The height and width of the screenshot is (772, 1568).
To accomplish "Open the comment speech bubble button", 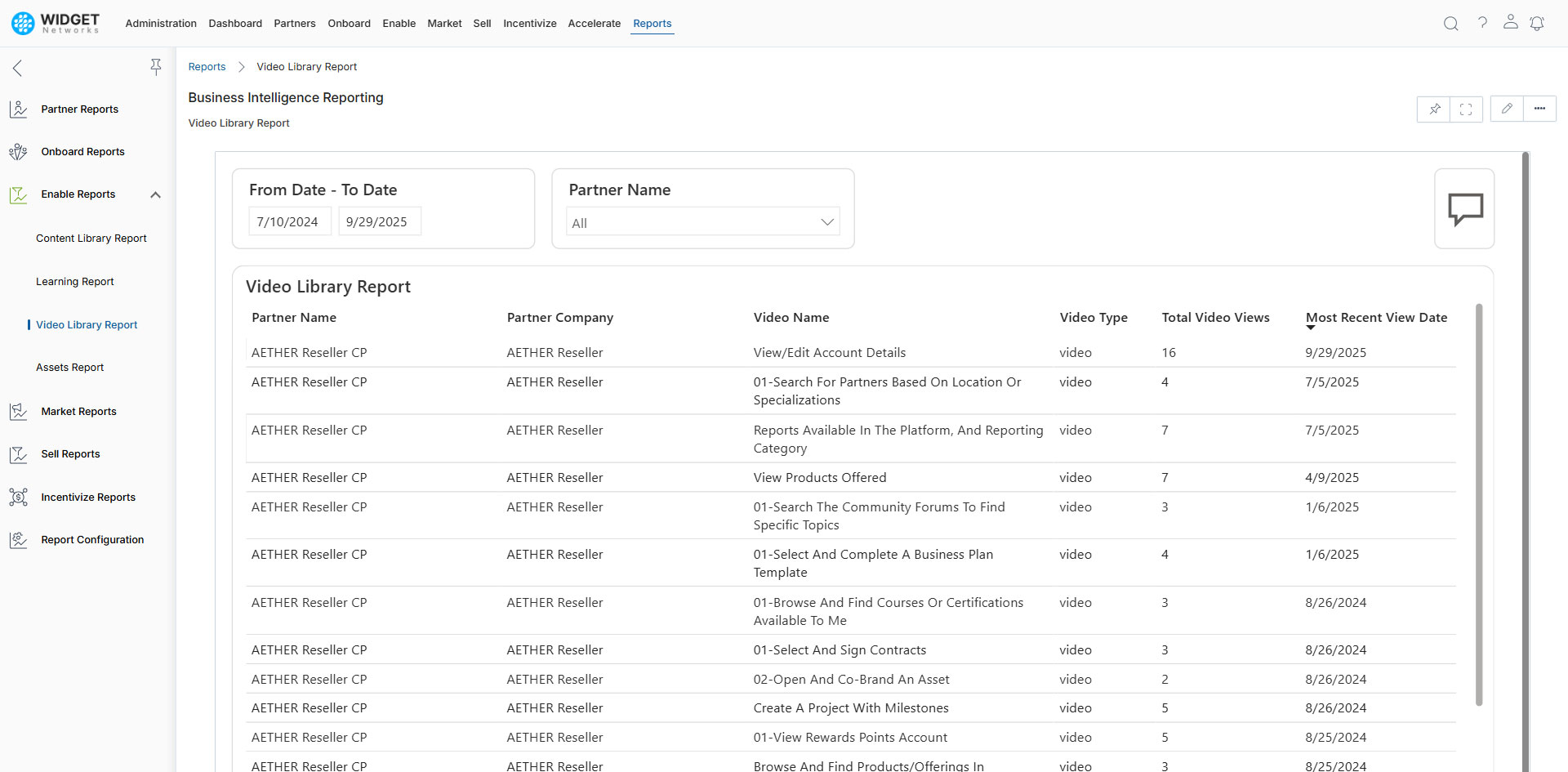I will (x=1464, y=209).
